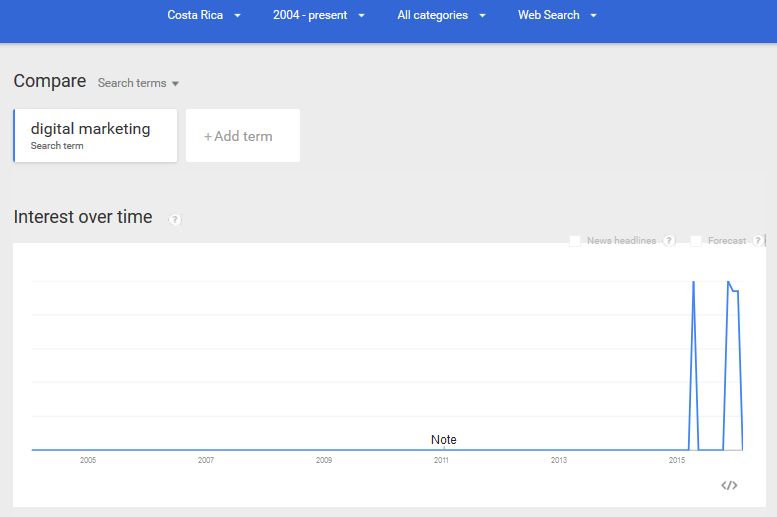777x517 pixels.
Task: Click the blue color bar on term card
Action: (x=14, y=135)
